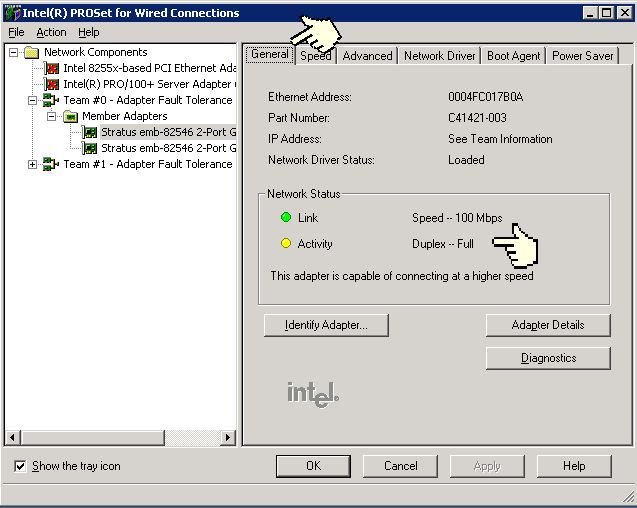The width and height of the screenshot is (637, 508).
Task: Click the unselected Stratus emb-82546 adapter's icon
Action: [89, 148]
